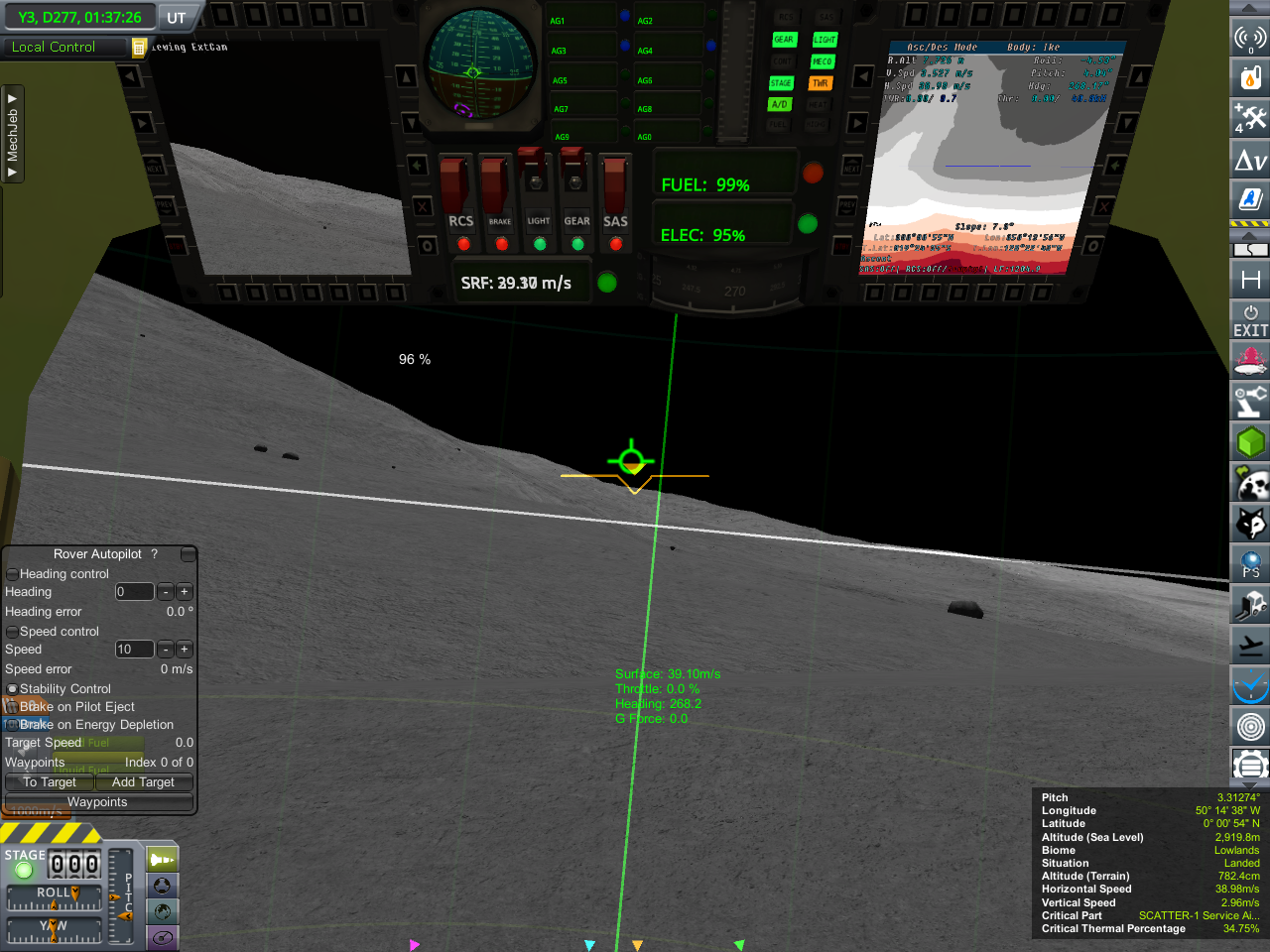The width and height of the screenshot is (1270, 952).
Task: Open the green cube toolbar icon
Action: [x=1250, y=441]
